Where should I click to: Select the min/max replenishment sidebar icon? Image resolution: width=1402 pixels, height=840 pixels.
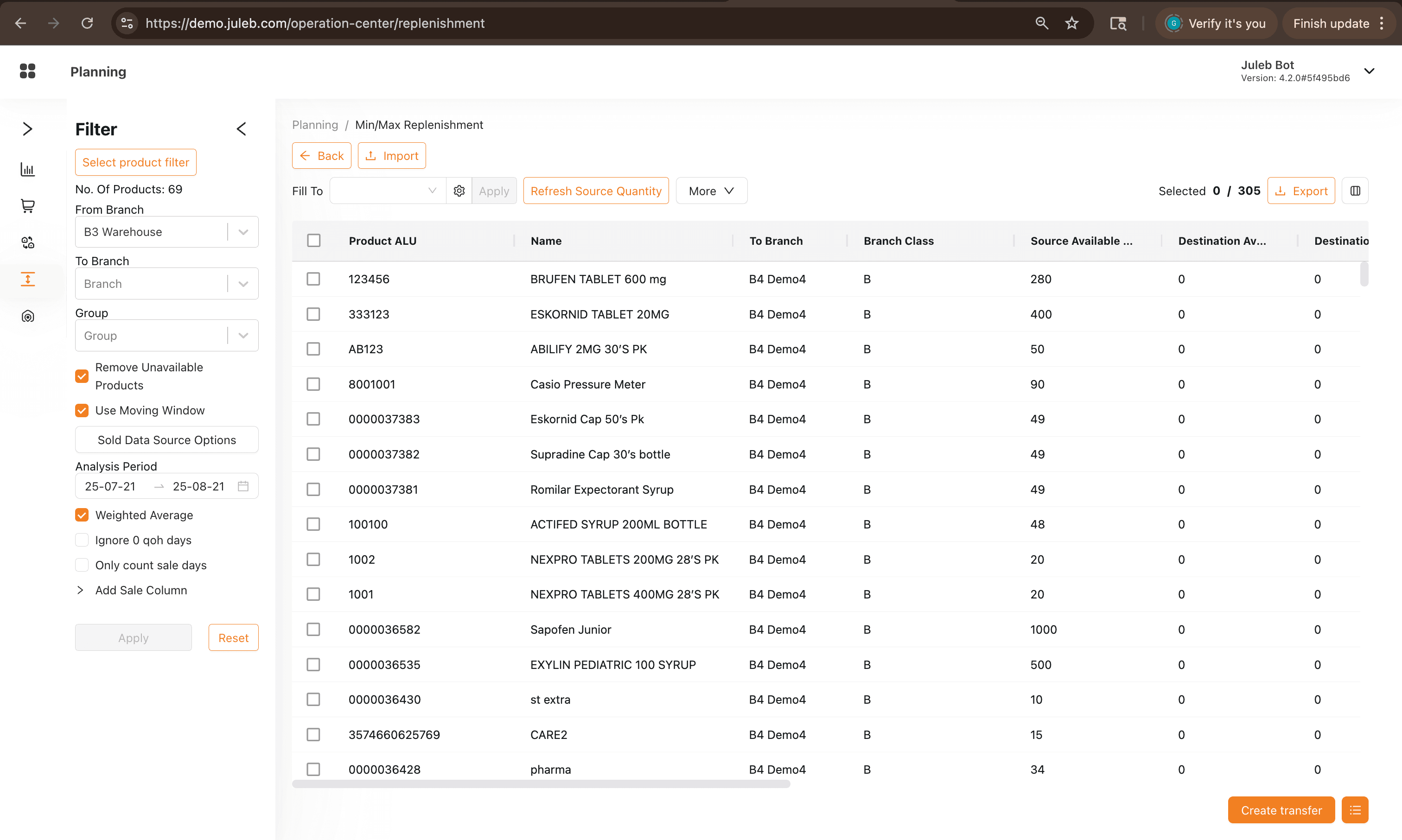27,279
